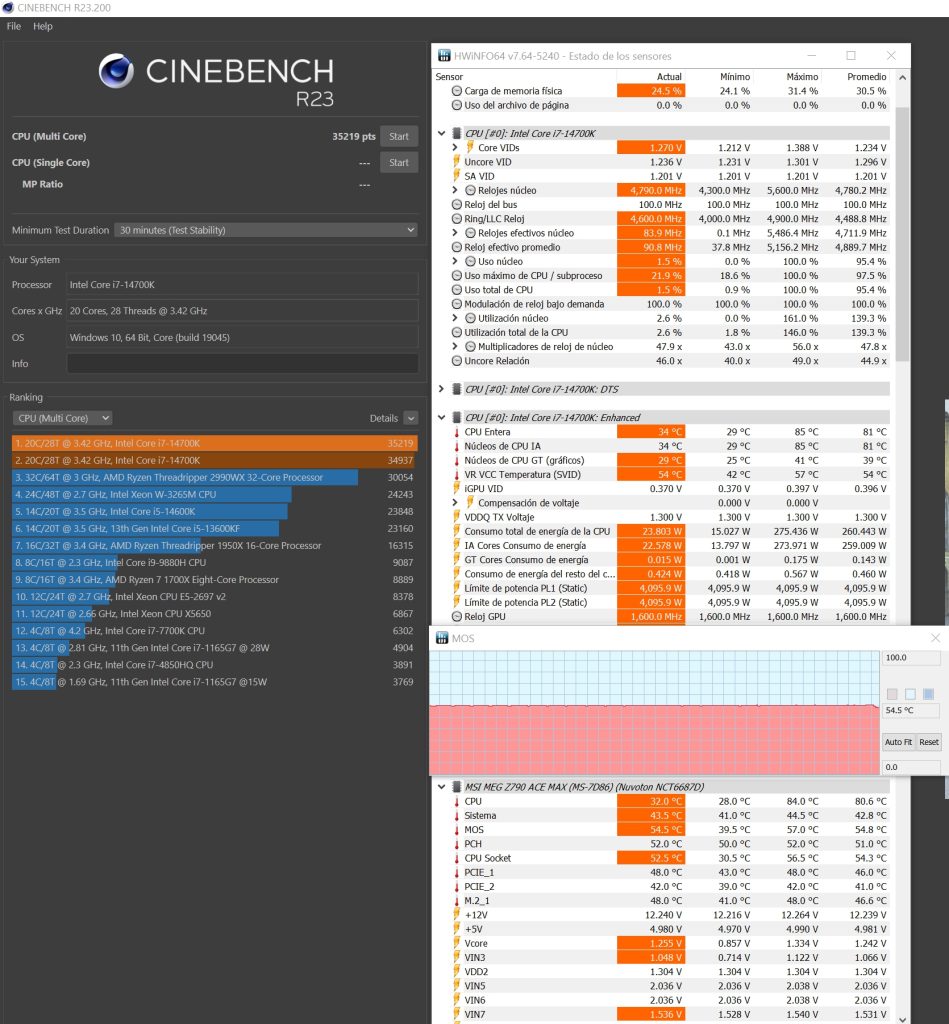Expand the Core VIDs sensor row
949x1024 pixels.
point(455,148)
